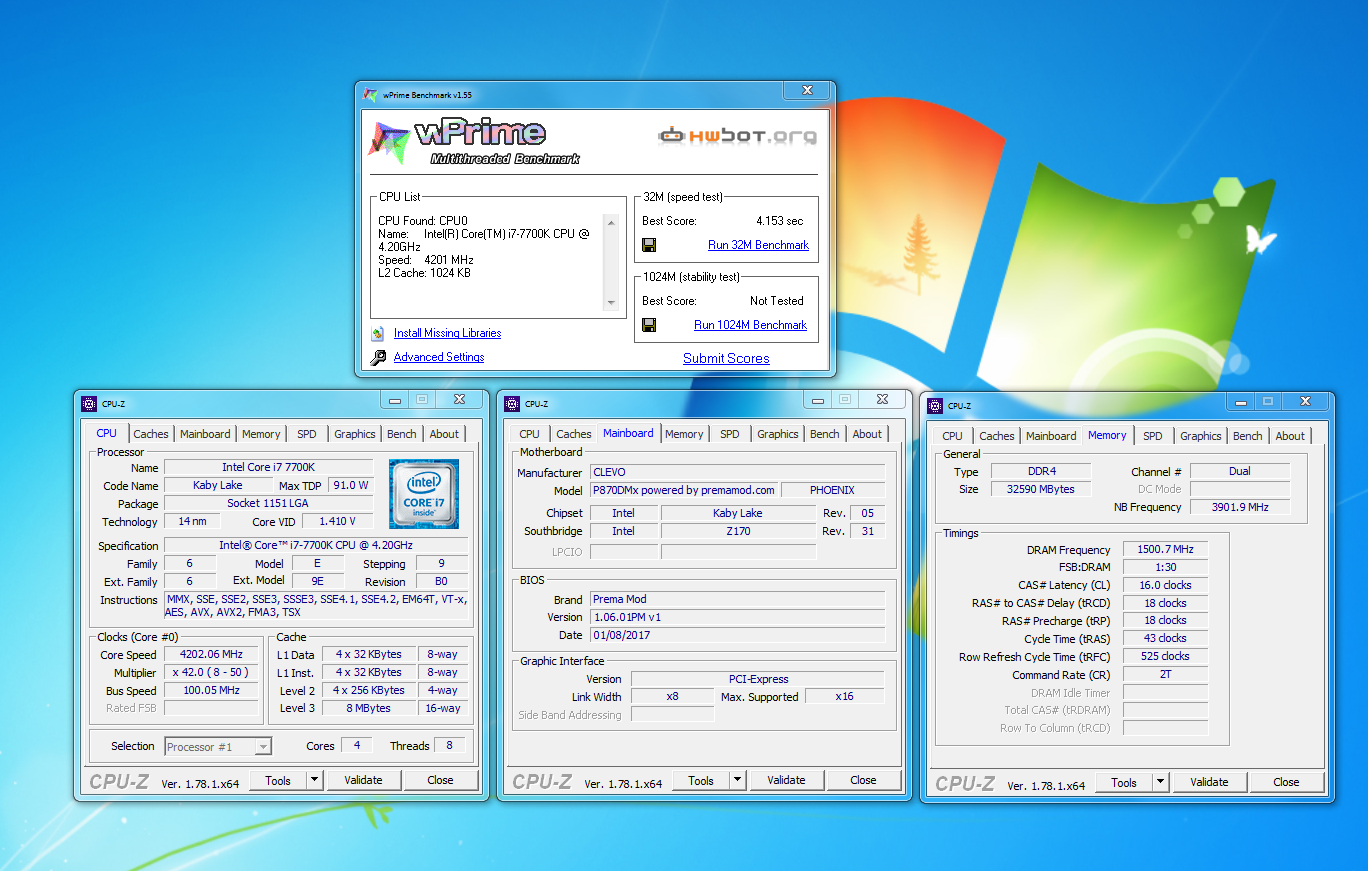Click the Intel Core i7 logo in CPU-Z
The image size is (1368, 871).
(x=424, y=494)
